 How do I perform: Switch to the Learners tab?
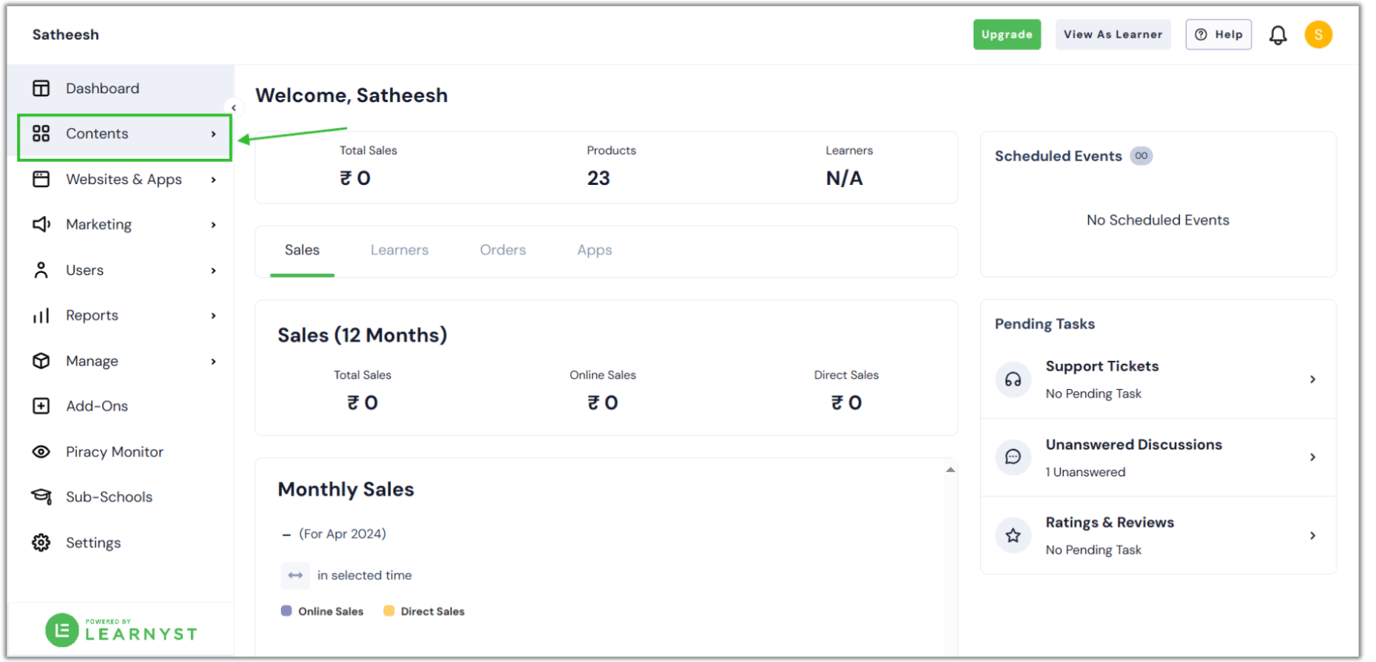(399, 249)
